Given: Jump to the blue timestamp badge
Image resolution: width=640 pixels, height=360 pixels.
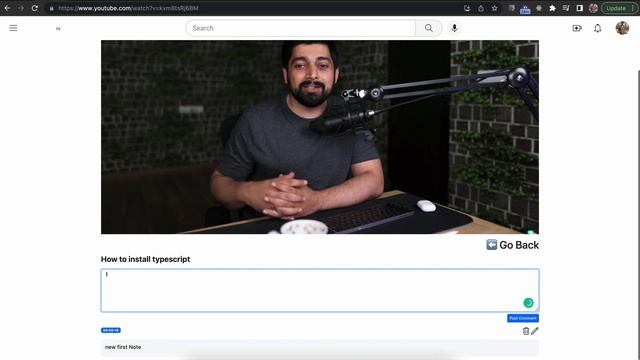Looking at the screenshot, I should click(111, 330).
